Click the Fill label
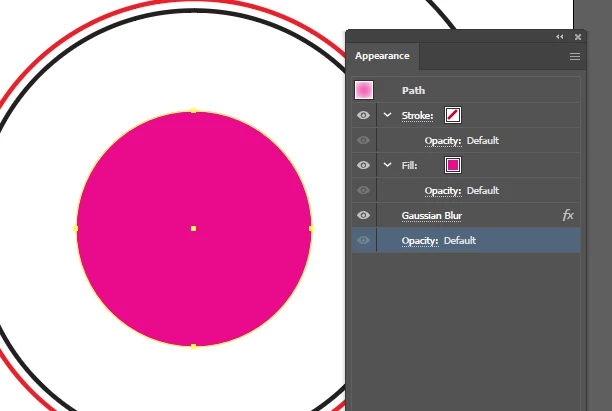The height and width of the screenshot is (411, 612). pos(409,165)
